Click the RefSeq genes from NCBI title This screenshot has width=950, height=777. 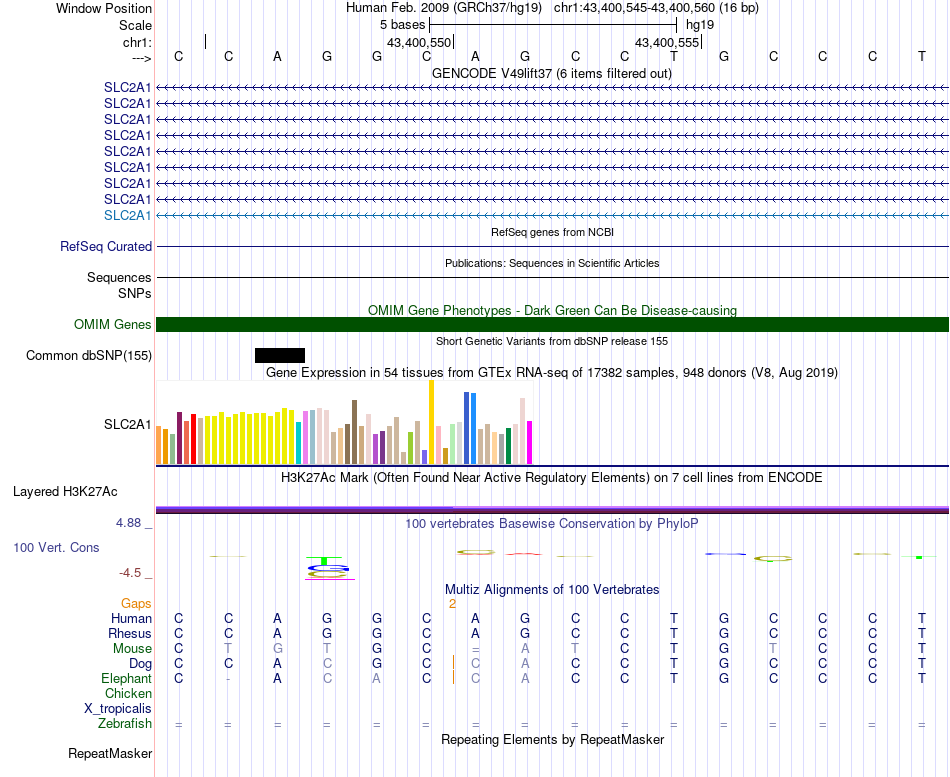(553, 232)
